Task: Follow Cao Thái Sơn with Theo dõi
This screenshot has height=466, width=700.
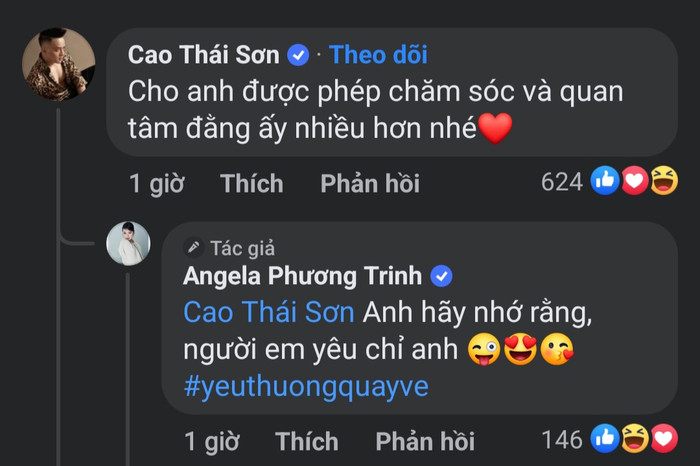Action: [x=378, y=54]
